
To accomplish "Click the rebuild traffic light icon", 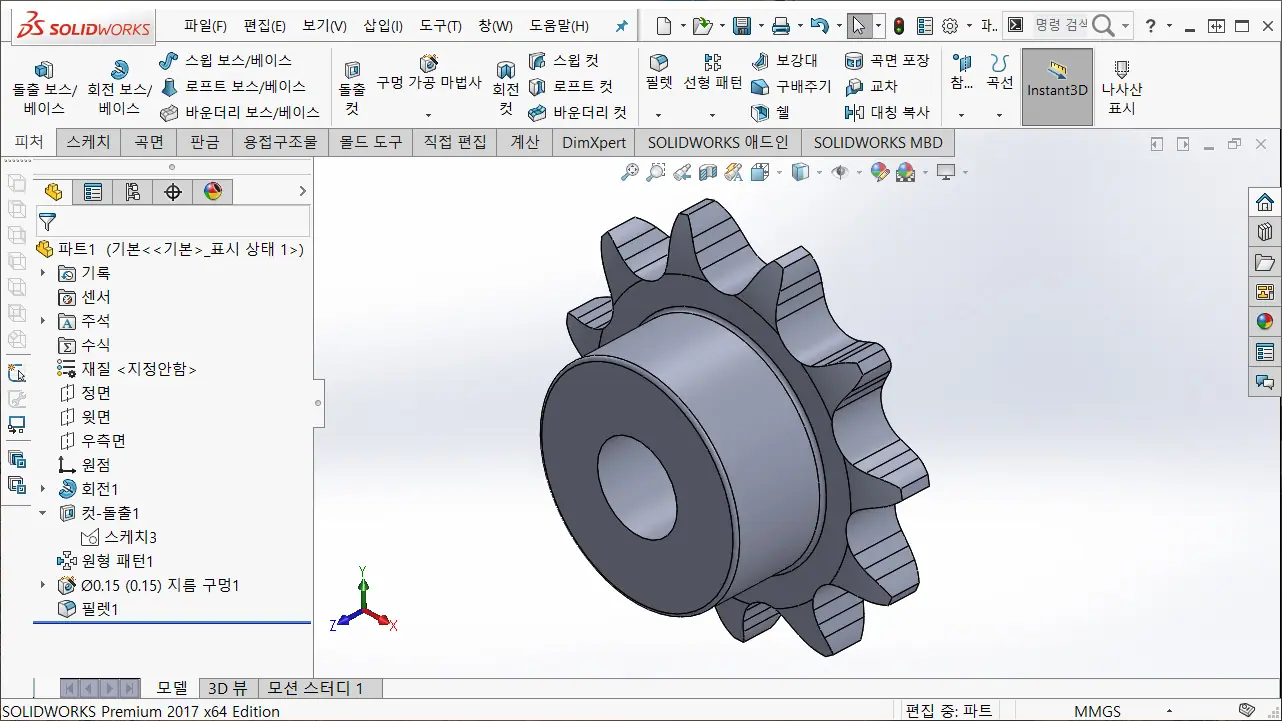I will point(899,26).
